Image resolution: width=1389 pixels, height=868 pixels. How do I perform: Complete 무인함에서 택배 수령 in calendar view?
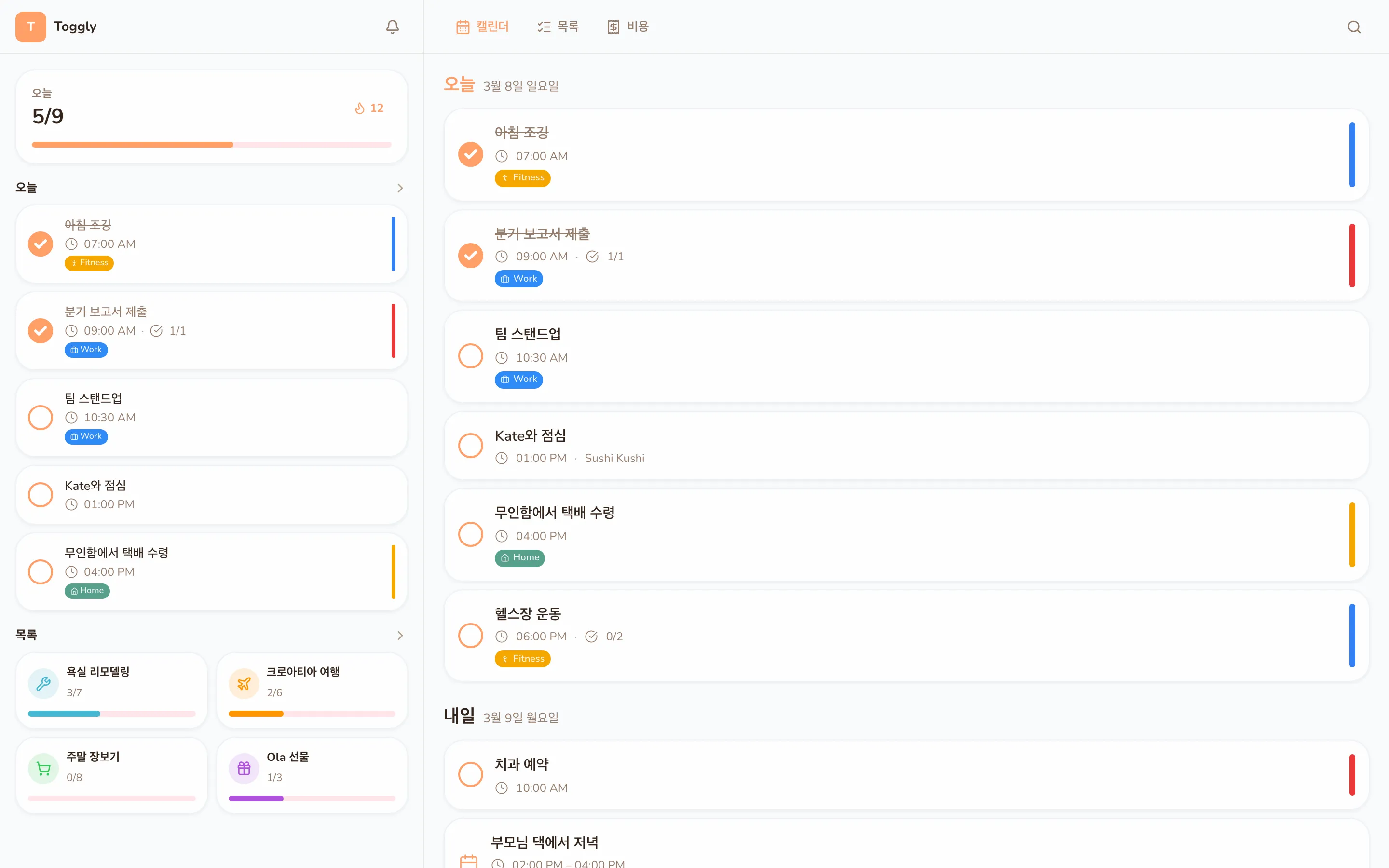[x=471, y=535]
